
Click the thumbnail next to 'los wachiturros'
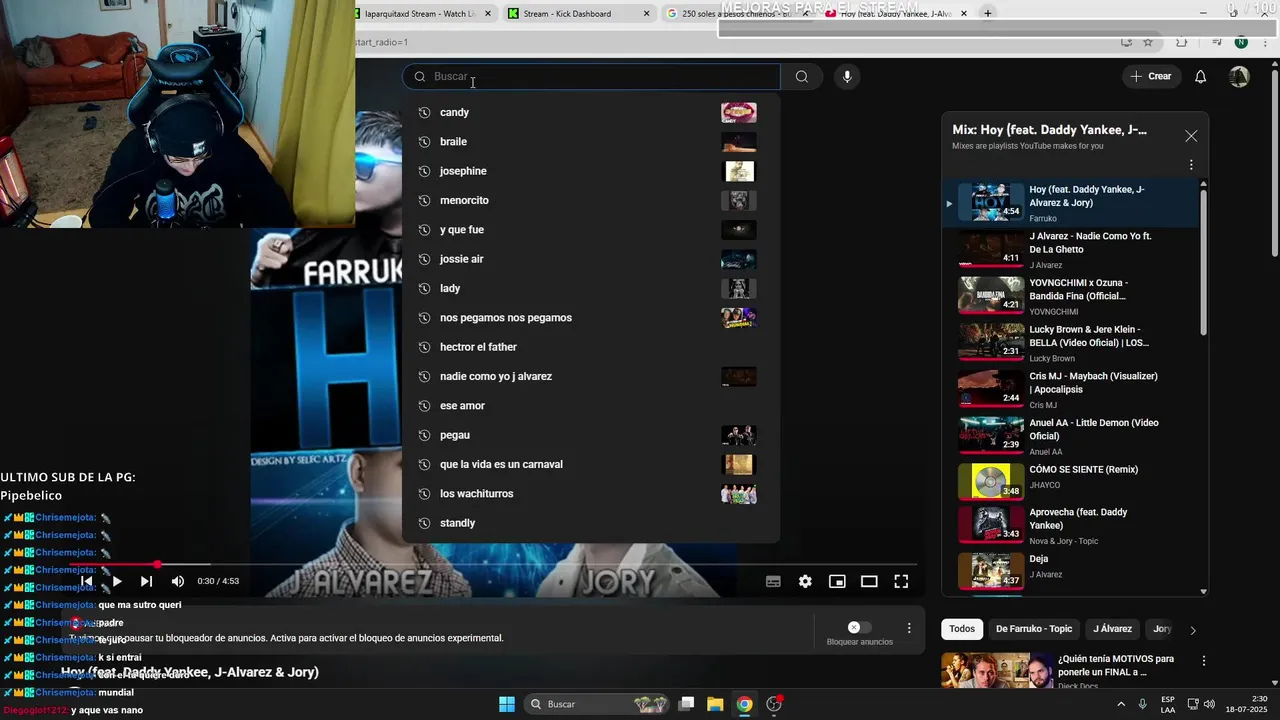(x=739, y=494)
